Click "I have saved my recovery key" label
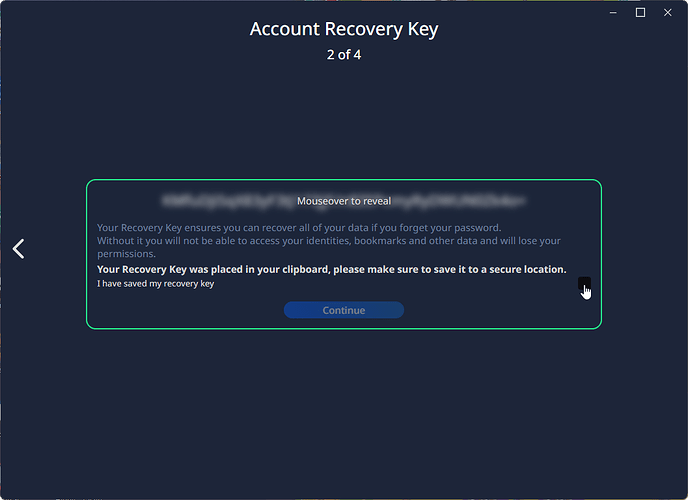Image resolution: width=688 pixels, height=500 pixels. pyautogui.click(x=155, y=284)
